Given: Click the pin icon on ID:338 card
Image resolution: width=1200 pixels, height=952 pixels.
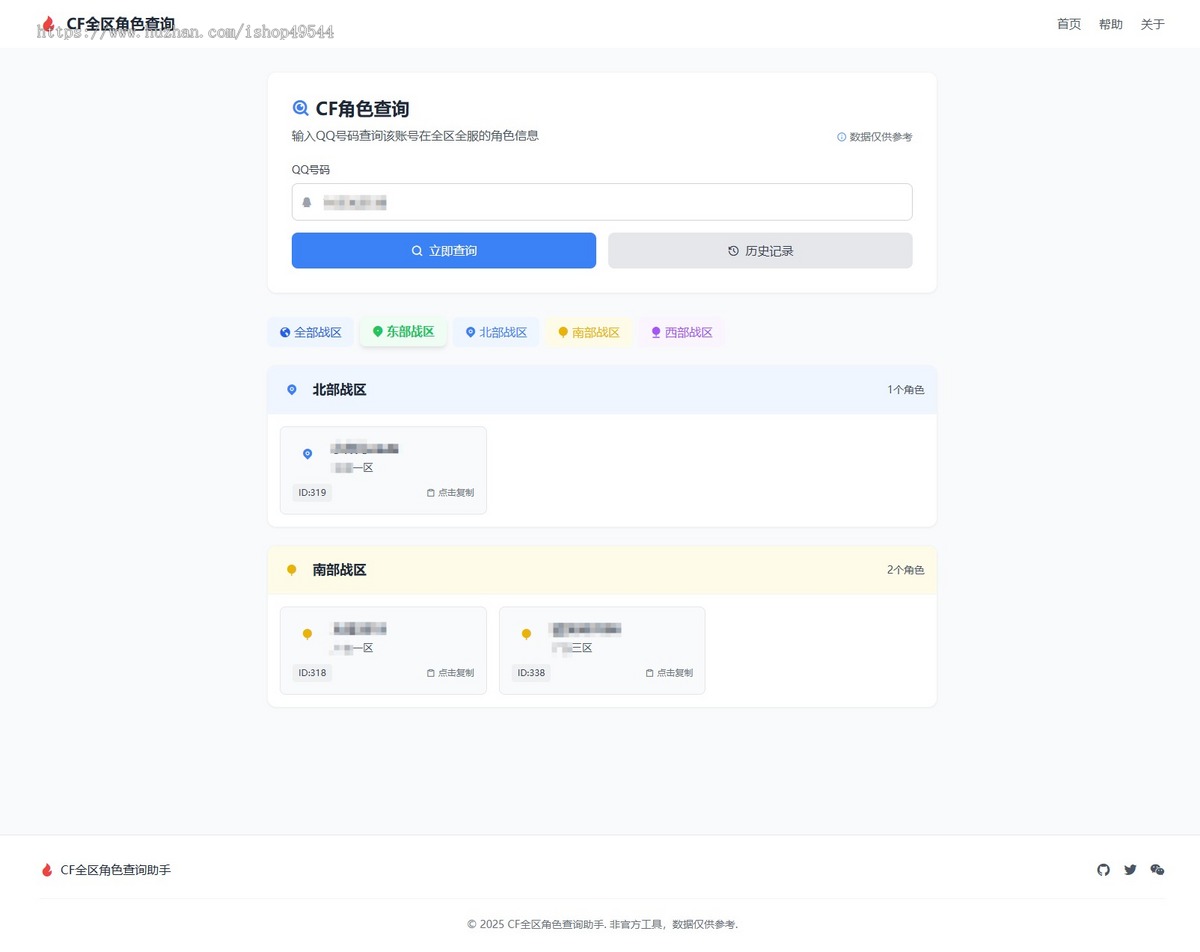Looking at the screenshot, I should (526, 634).
